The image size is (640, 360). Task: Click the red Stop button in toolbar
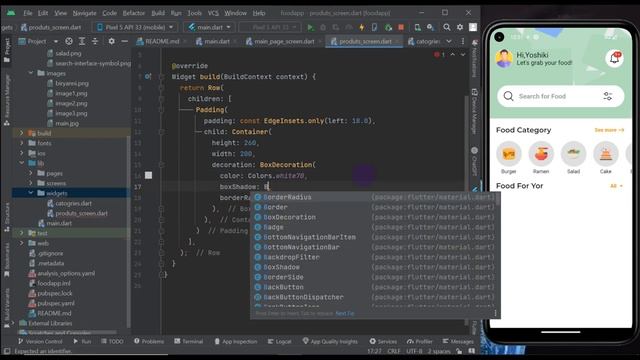tap(401, 27)
